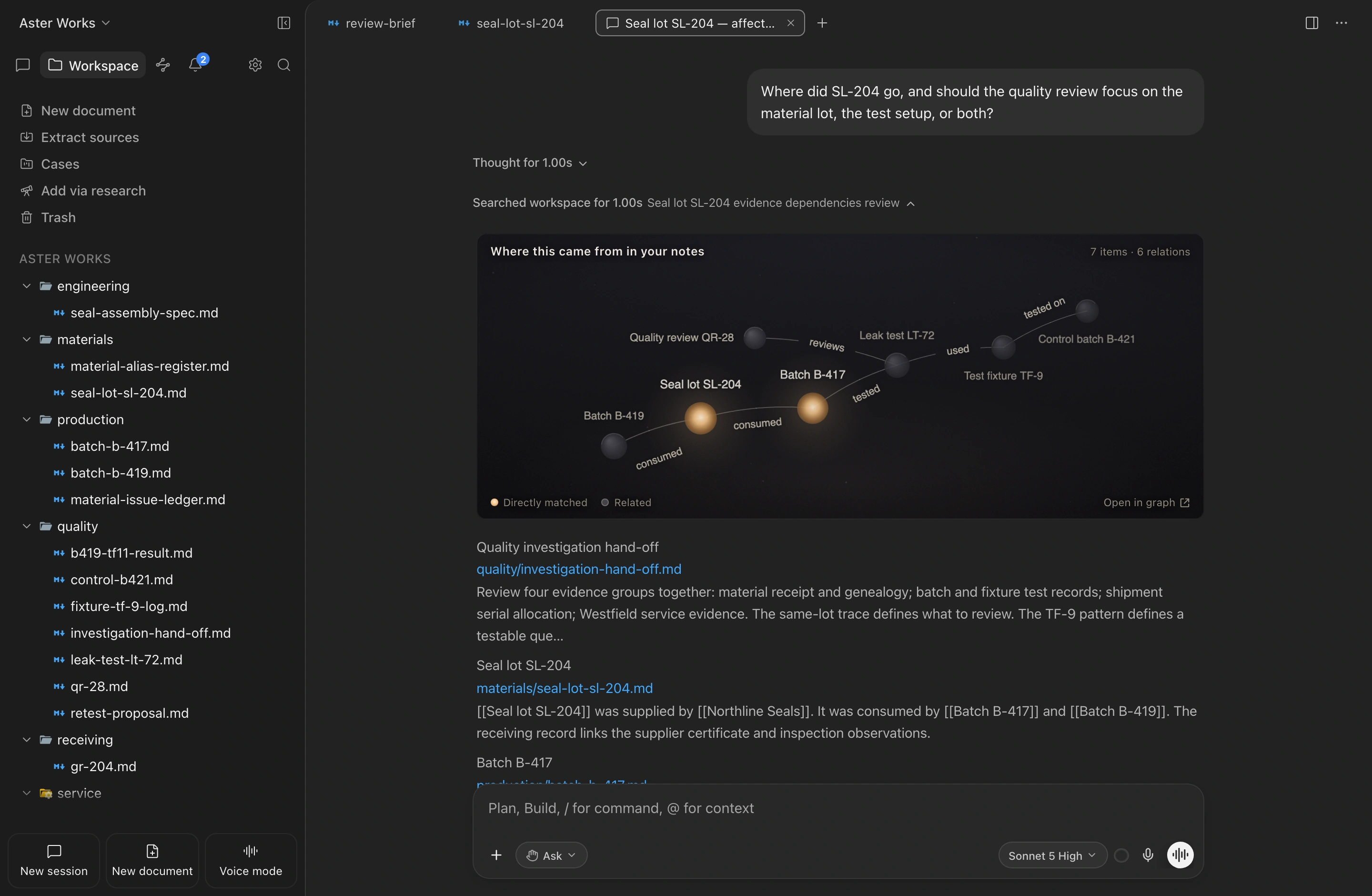Click the sidebar search magnifier icon
Viewport: 1372px width, 896px height.
(283, 64)
